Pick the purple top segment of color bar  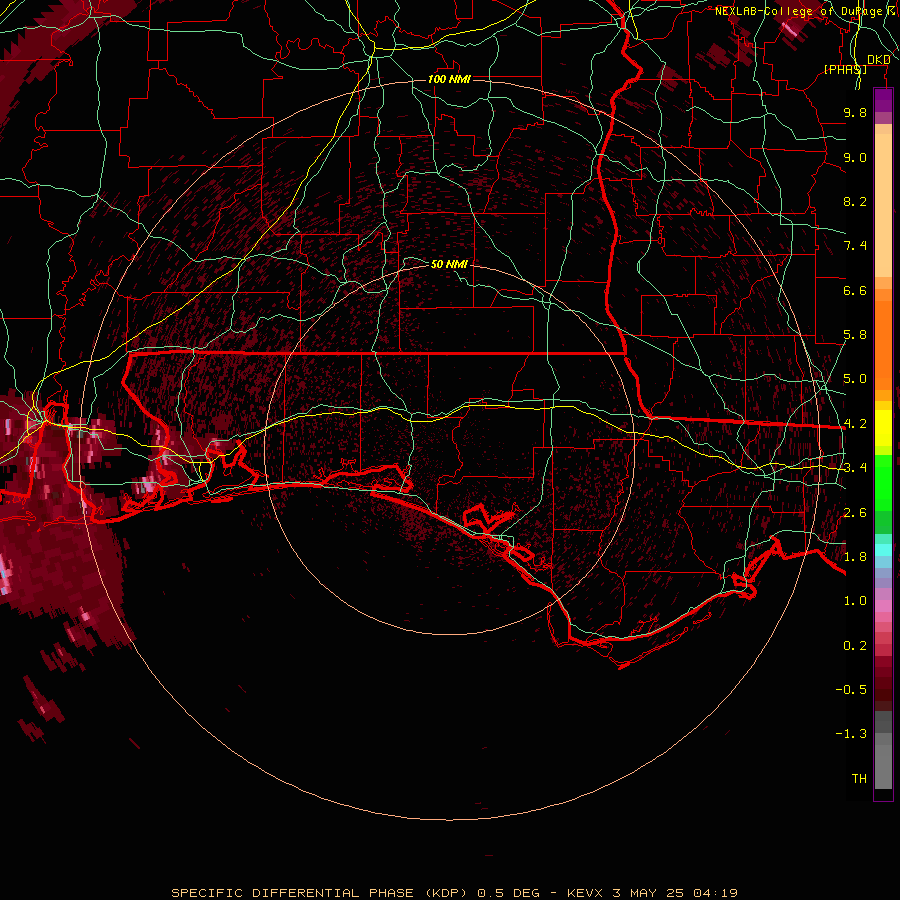pos(883,100)
